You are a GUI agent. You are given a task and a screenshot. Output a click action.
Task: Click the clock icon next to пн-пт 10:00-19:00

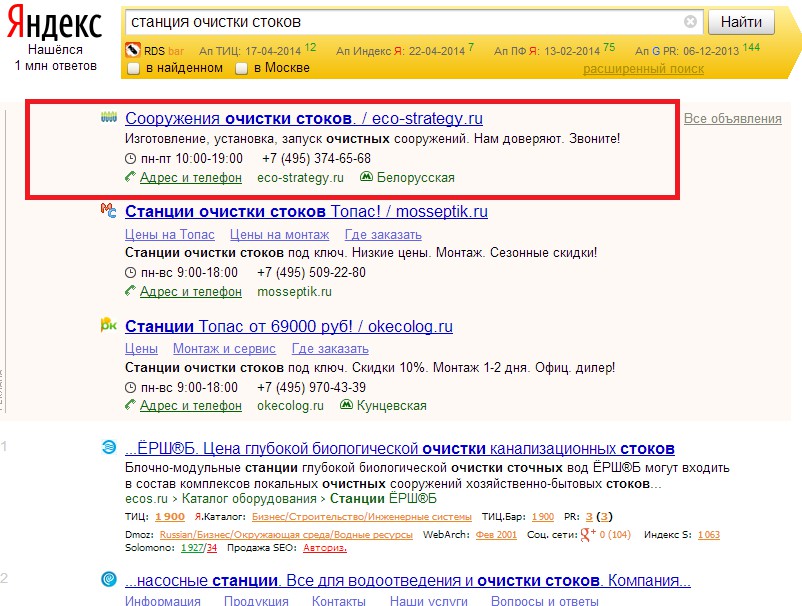(130, 159)
